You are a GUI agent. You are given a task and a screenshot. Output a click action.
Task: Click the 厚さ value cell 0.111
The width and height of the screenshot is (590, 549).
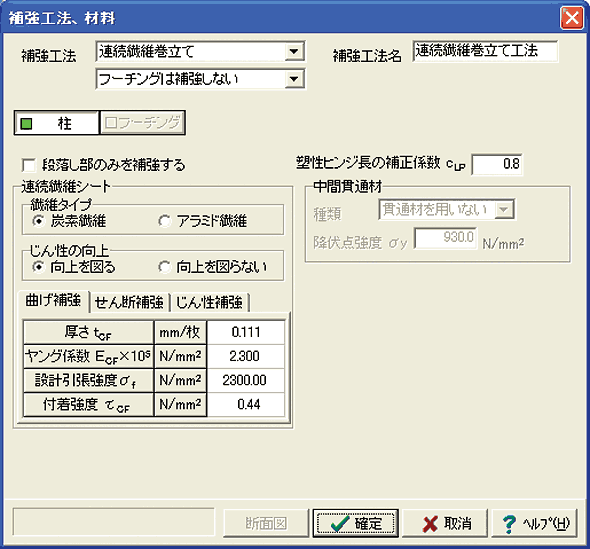pyautogui.click(x=246, y=332)
